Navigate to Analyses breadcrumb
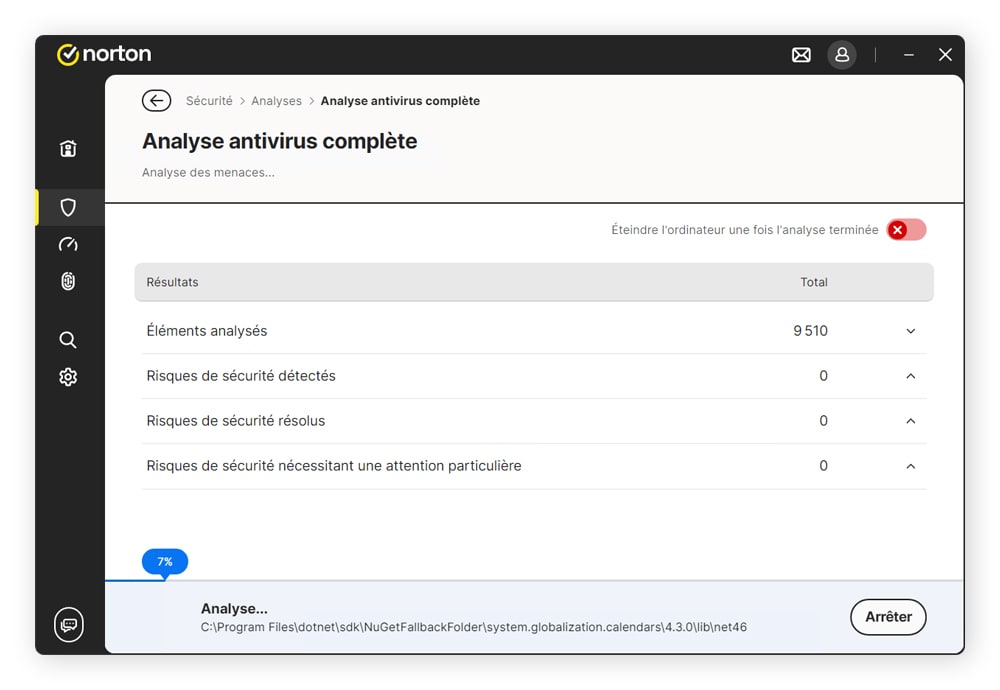This screenshot has width=1000, height=690. tap(276, 101)
